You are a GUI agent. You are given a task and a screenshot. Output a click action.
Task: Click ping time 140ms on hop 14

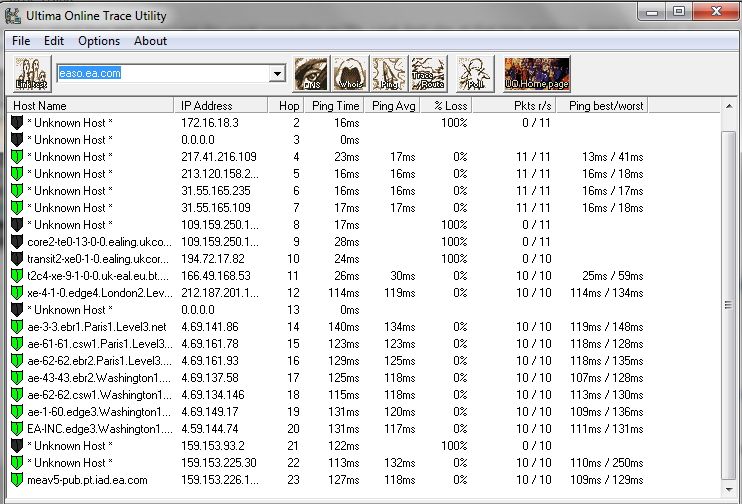pyautogui.click(x=344, y=327)
